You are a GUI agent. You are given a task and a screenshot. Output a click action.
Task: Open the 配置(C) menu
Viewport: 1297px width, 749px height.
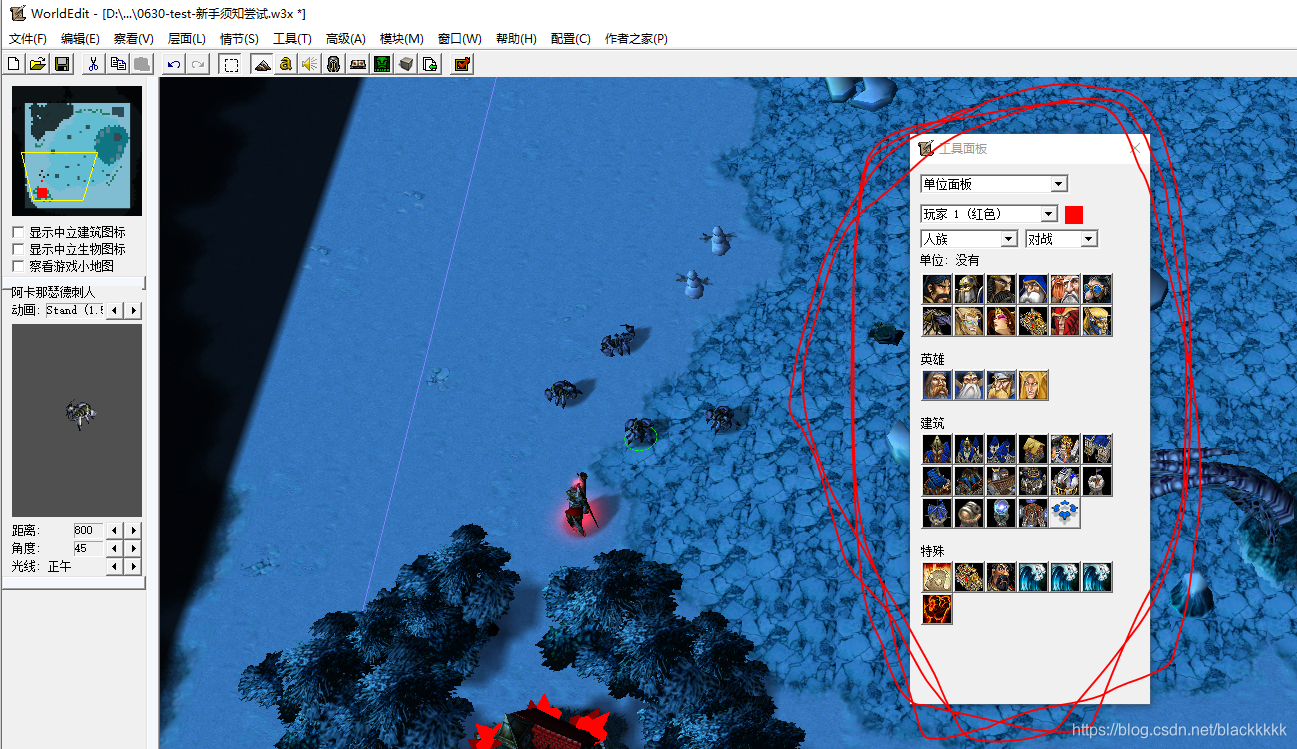570,39
